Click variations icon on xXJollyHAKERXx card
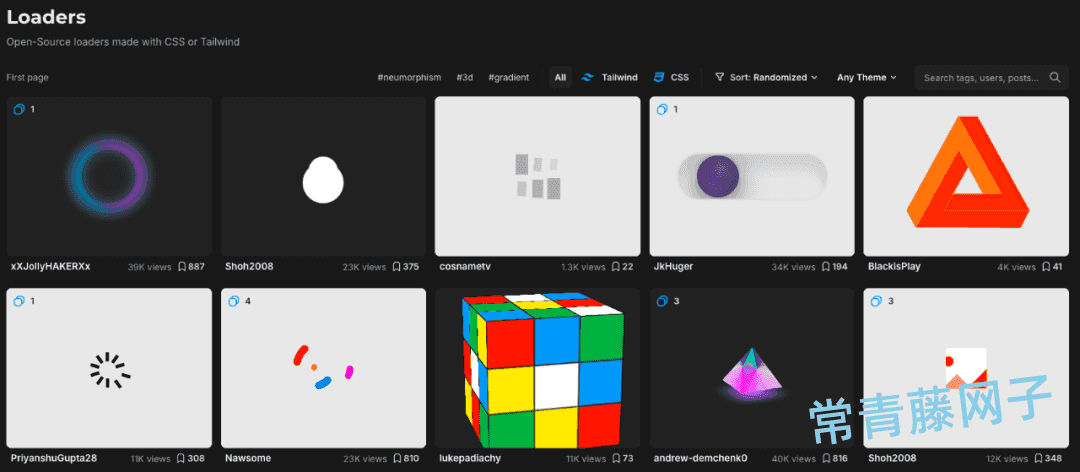Image resolution: width=1080 pixels, height=472 pixels. click(19, 109)
